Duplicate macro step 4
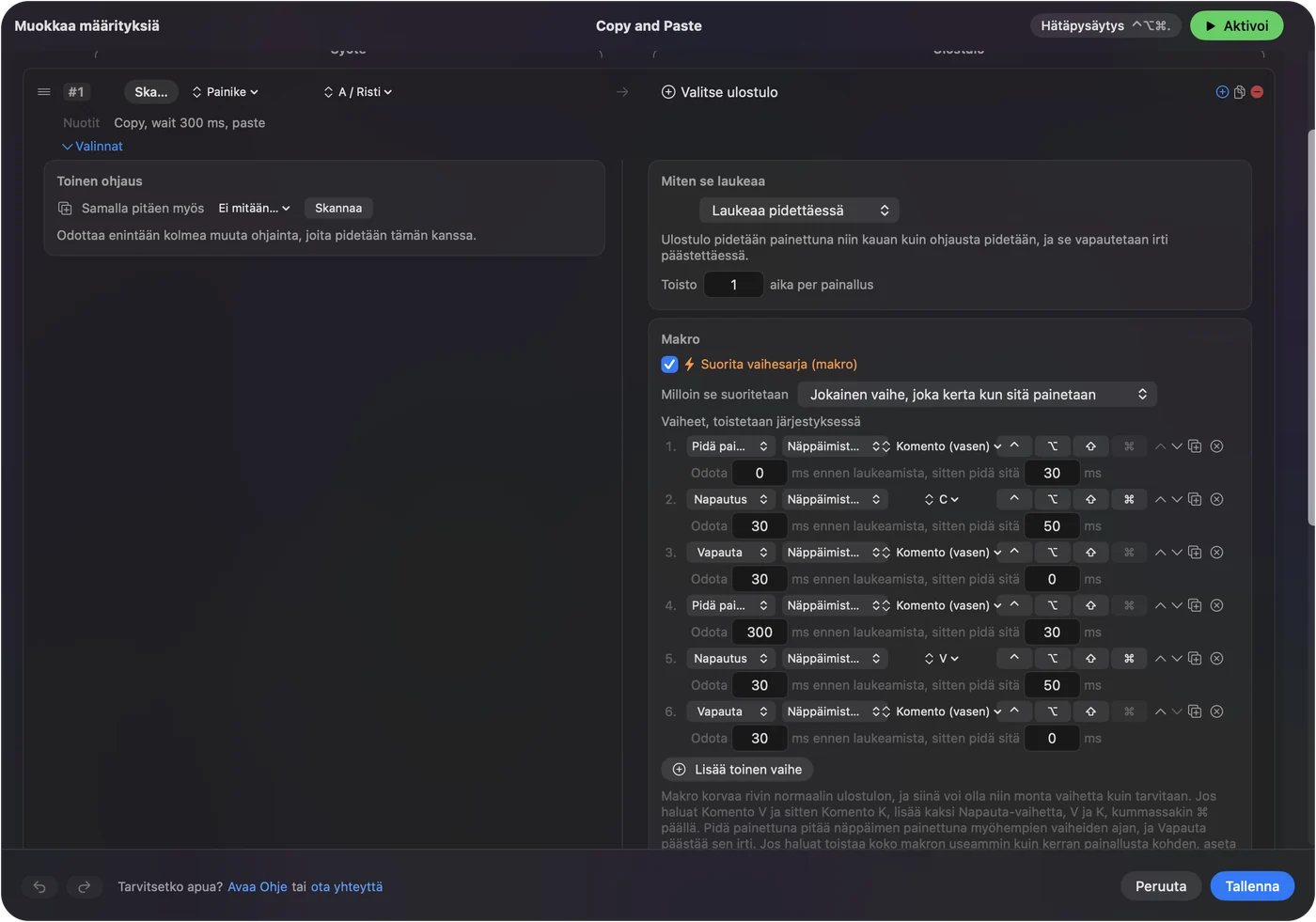The image size is (1316, 922). click(1195, 605)
